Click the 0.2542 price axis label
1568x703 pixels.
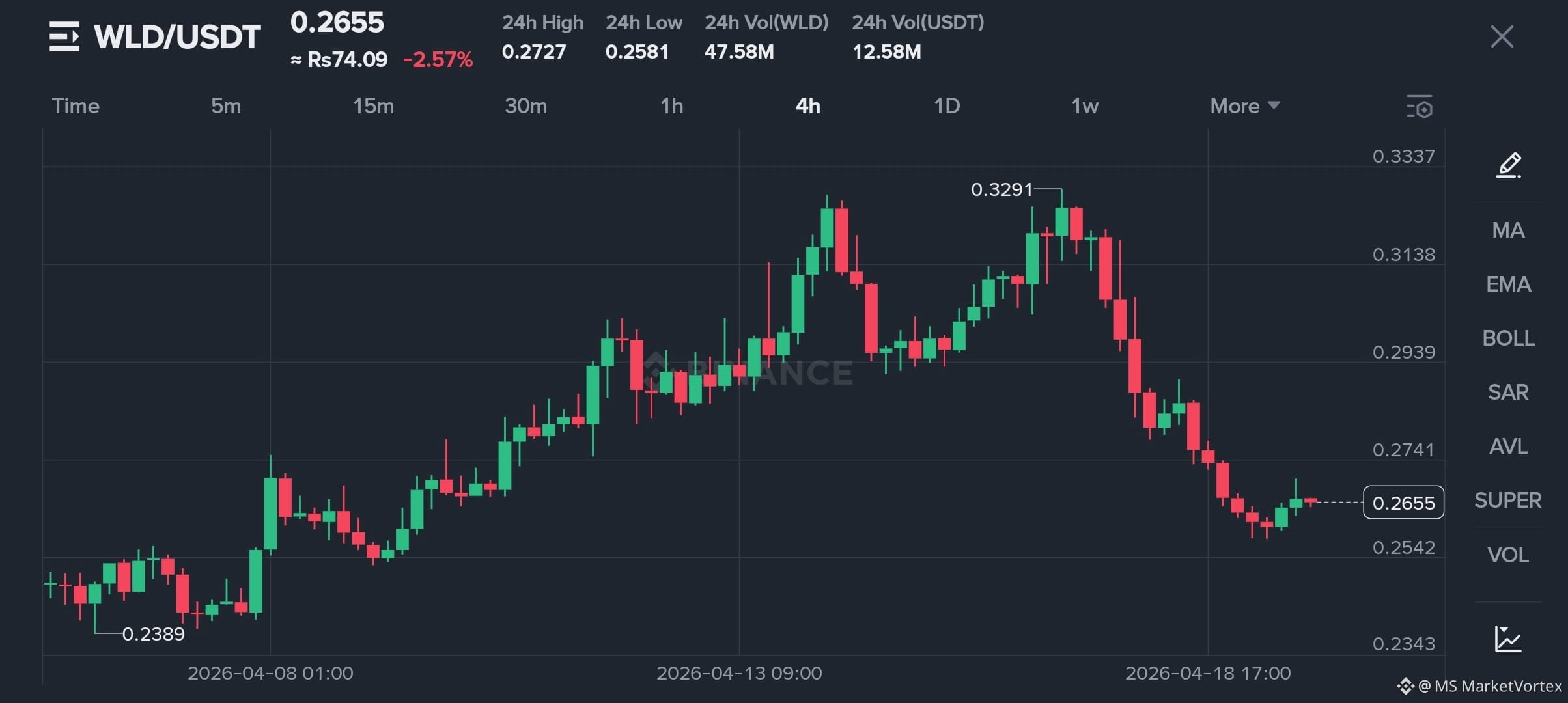point(1403,547)
